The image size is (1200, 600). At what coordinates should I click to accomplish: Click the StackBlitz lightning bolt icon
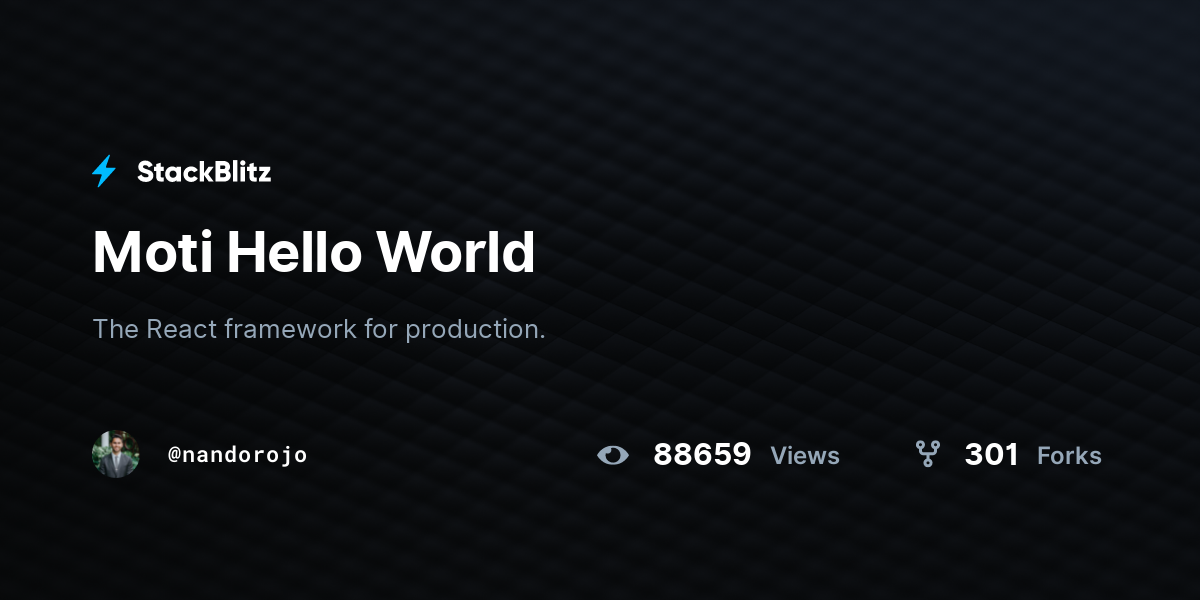tap(104, 172)
